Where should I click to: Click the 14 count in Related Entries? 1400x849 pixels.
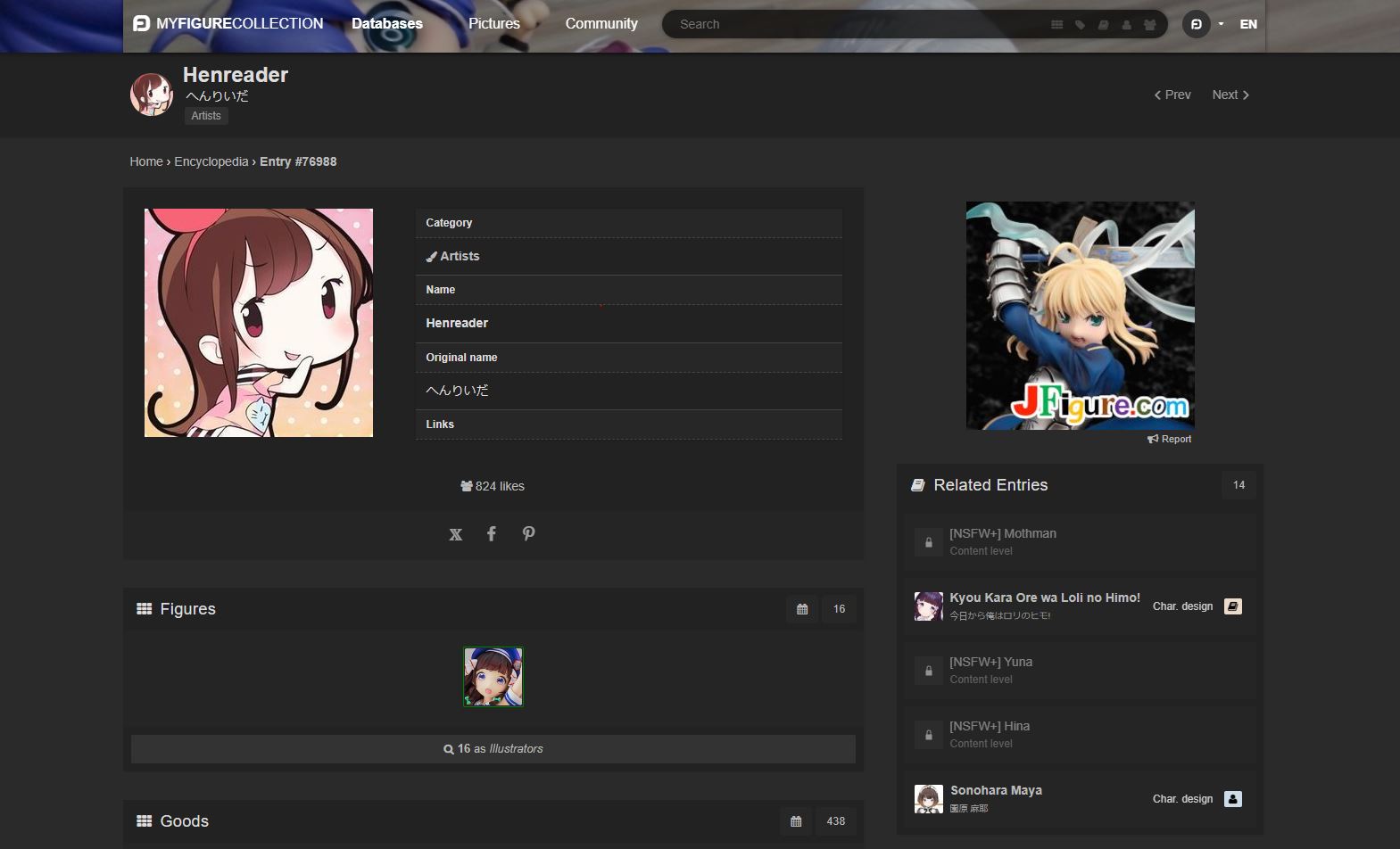tap(1238, 485)
